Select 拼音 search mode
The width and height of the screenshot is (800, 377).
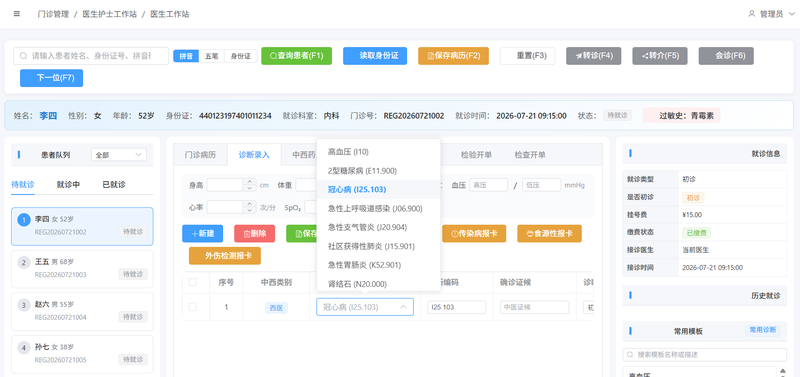pos(186,56)
